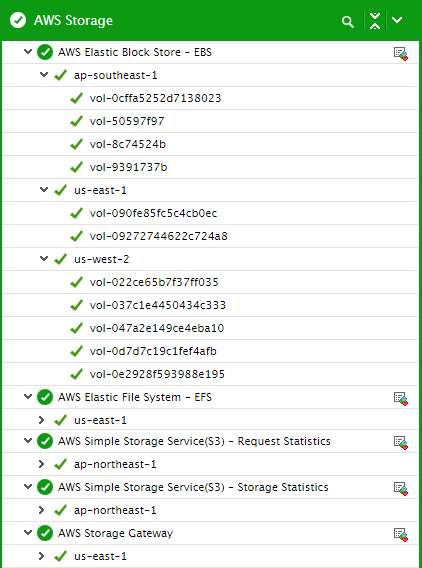The height and width of the screenshot is (568, 422).
Task: Select volume vol-9391737b
Action: point(129,167)
